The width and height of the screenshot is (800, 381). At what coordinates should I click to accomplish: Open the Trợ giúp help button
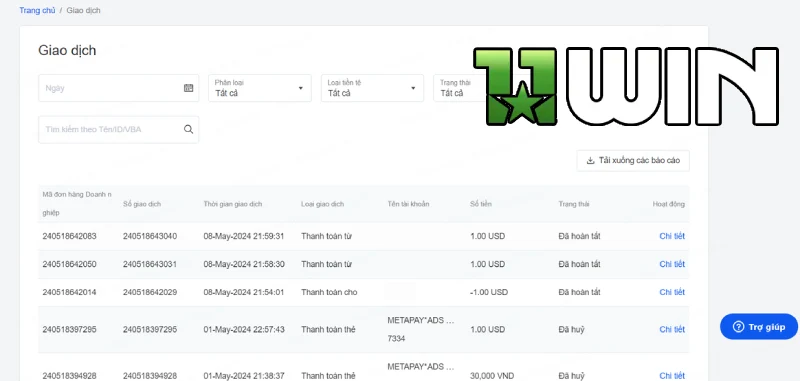(x=759, y=327)
